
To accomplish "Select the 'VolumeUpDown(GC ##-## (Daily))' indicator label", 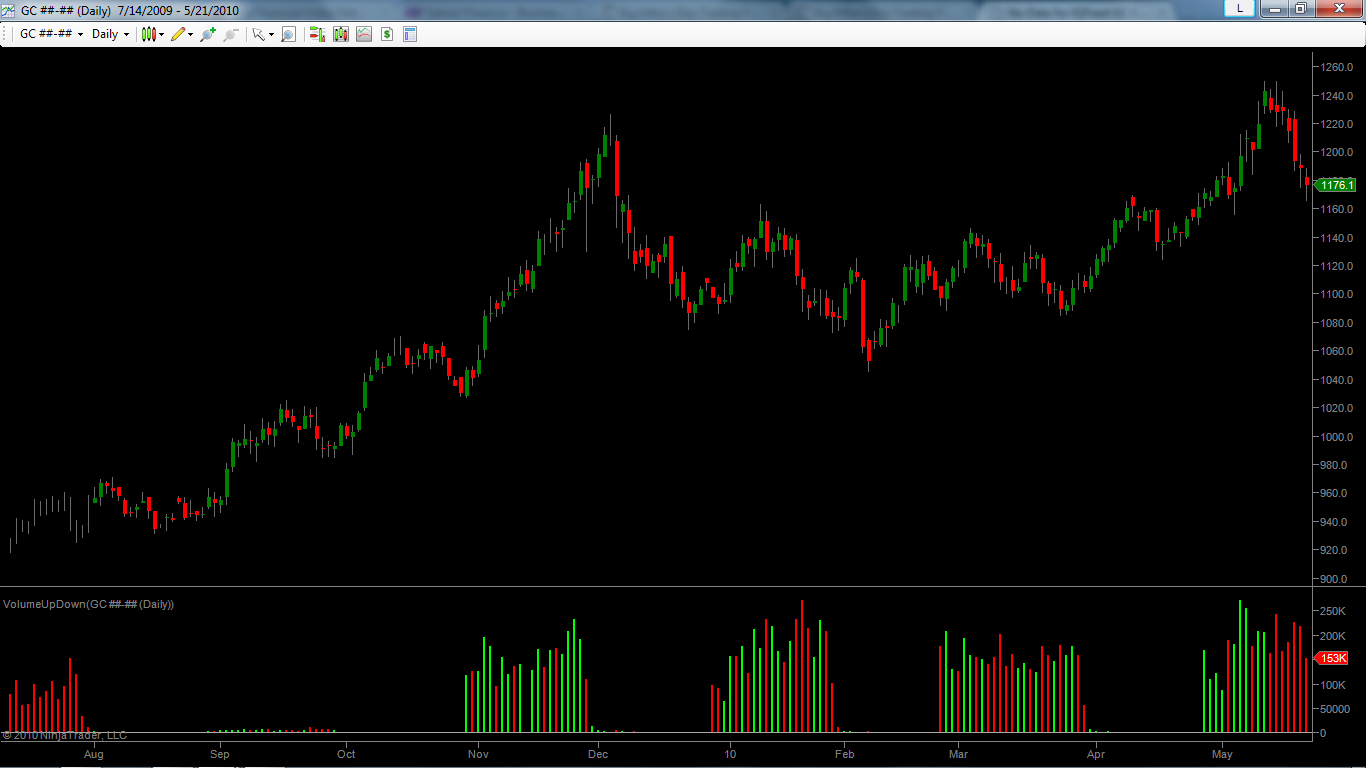I will coord(89,604).
